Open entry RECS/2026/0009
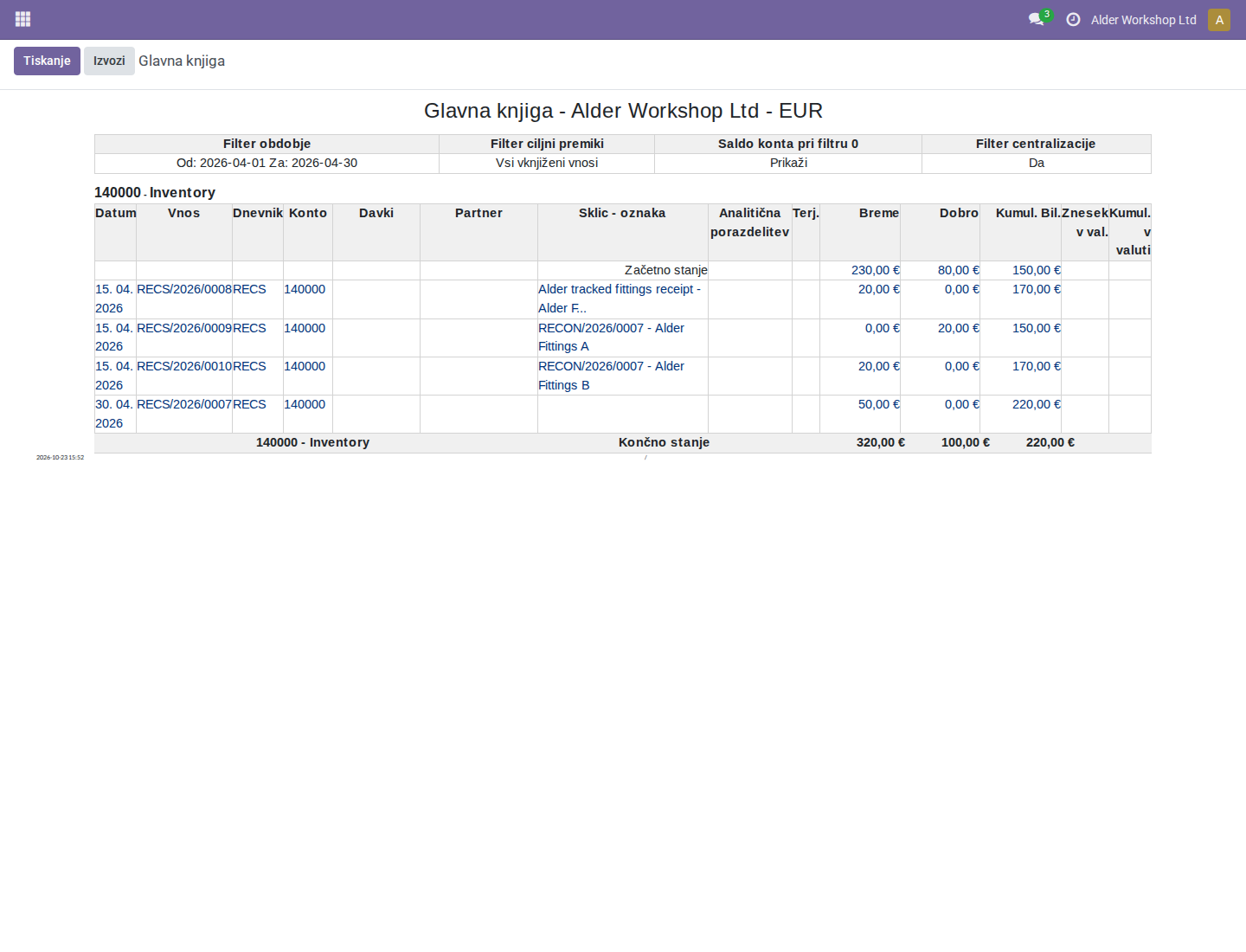The image size is (1246, 952). click(184, 328)
